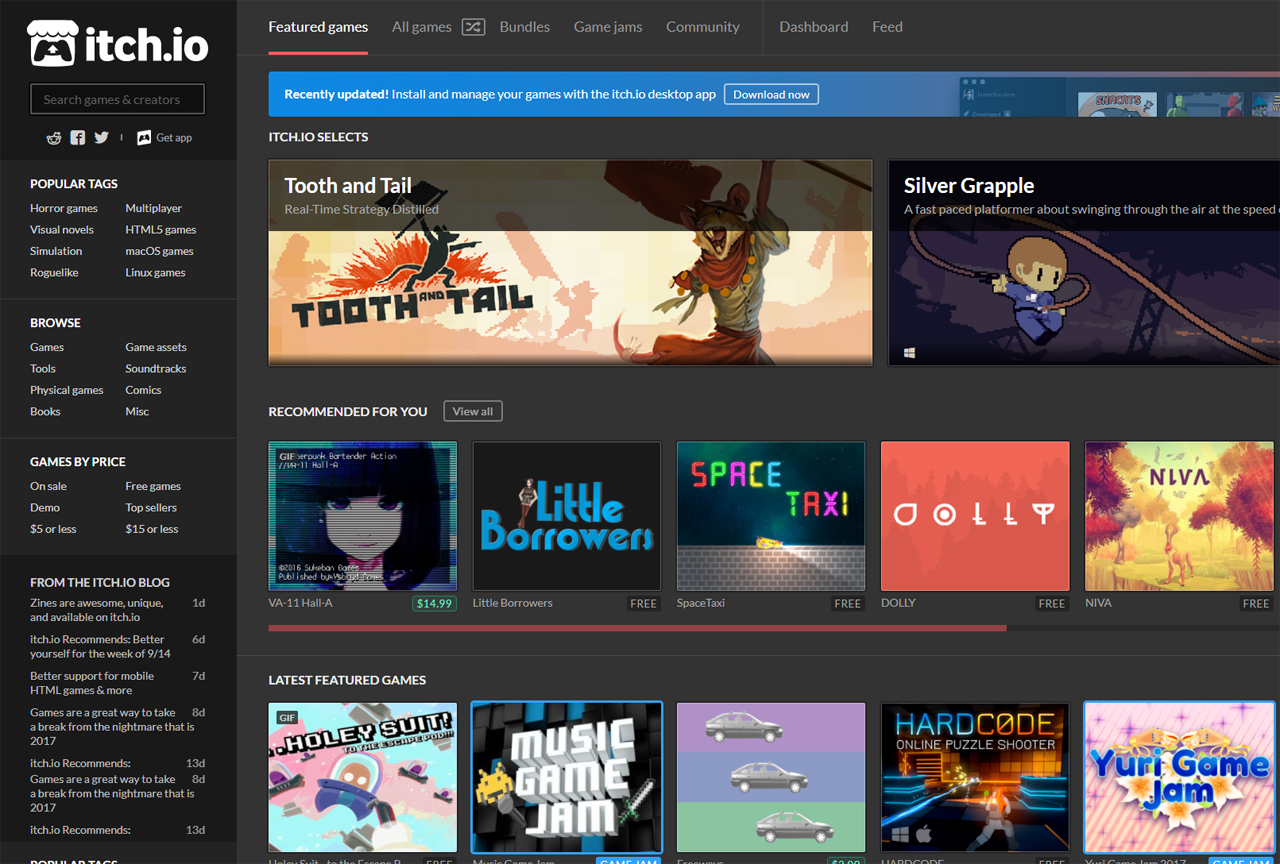Open Books under Browse

(x=45, y=411)
